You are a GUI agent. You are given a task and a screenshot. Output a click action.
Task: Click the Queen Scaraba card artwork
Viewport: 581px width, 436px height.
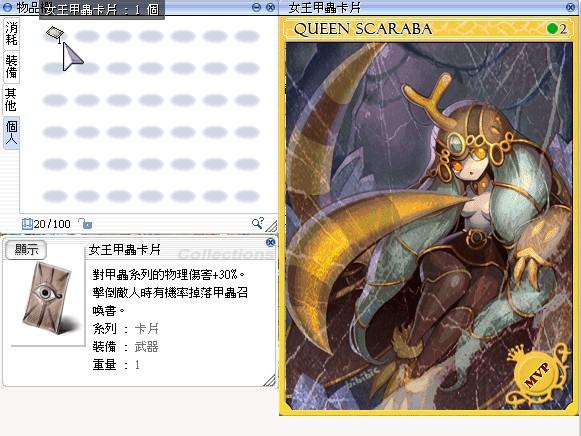429,226
